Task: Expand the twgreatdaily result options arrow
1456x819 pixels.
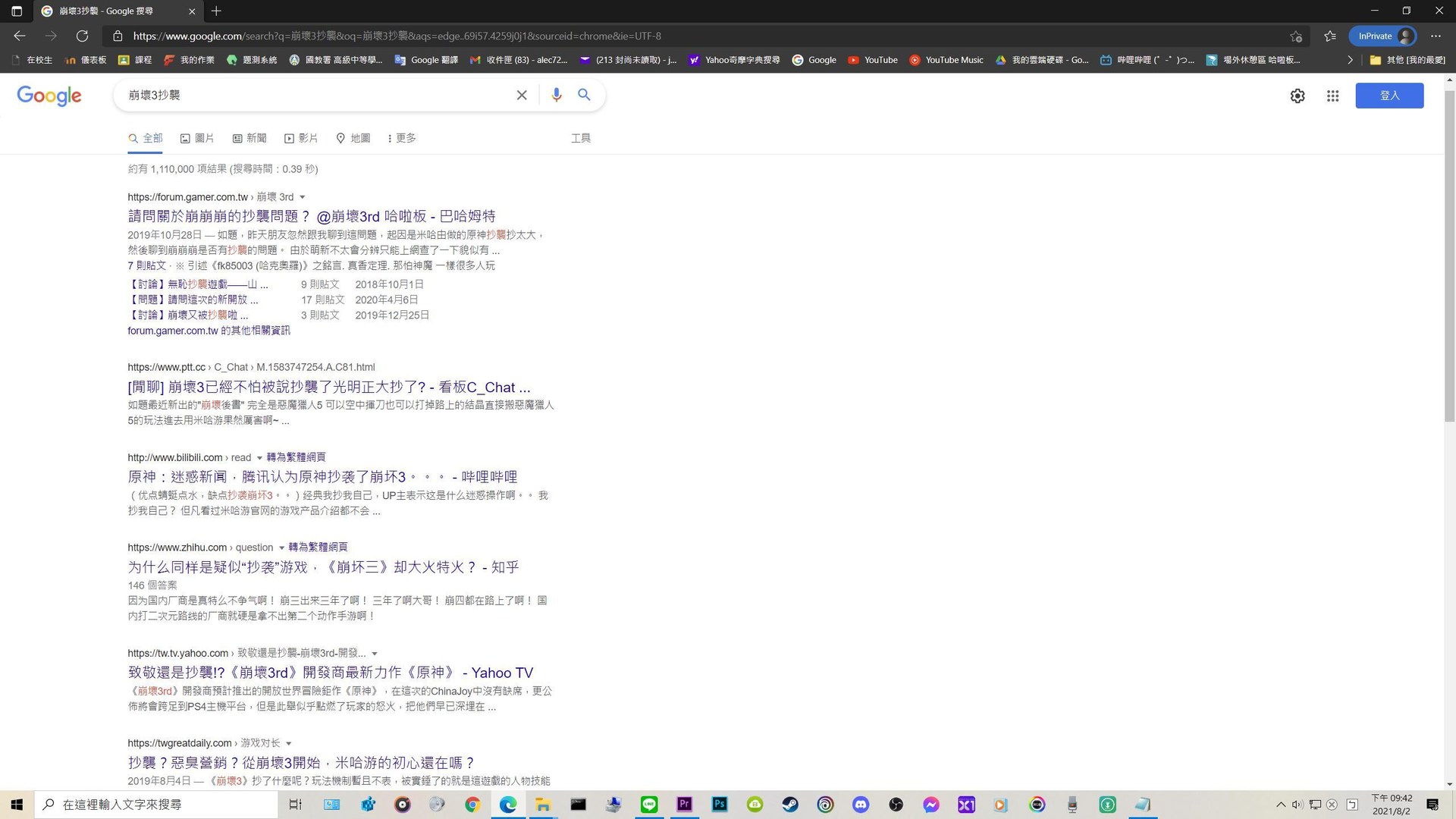Action: pyautogui.click(x=289, y=743)
